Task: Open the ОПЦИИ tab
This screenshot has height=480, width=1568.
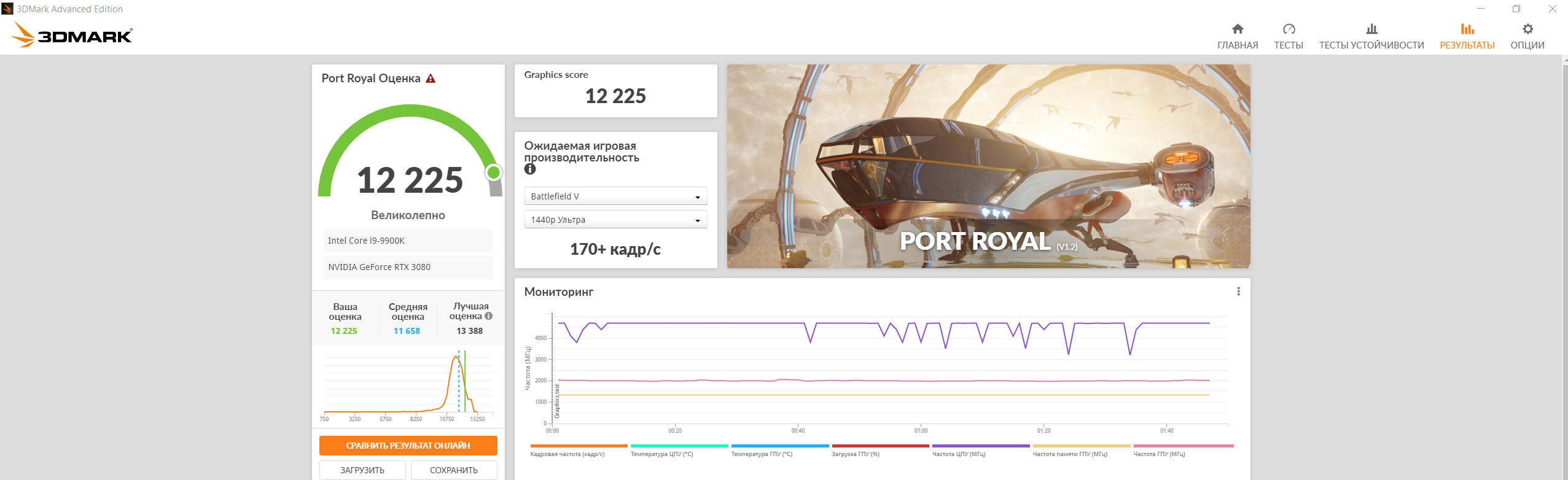Action: click(x=1527, y=37)
